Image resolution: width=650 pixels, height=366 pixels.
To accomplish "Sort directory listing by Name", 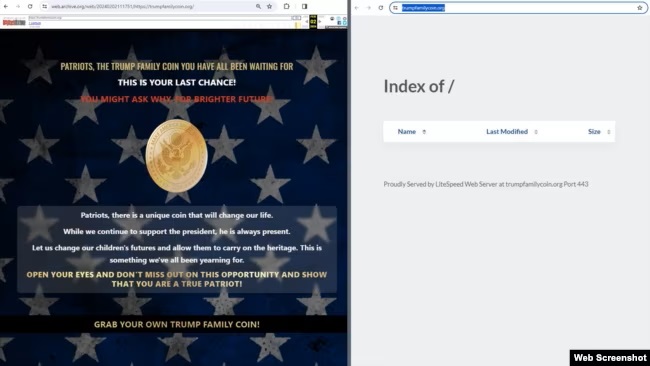I will click(407, 131).
